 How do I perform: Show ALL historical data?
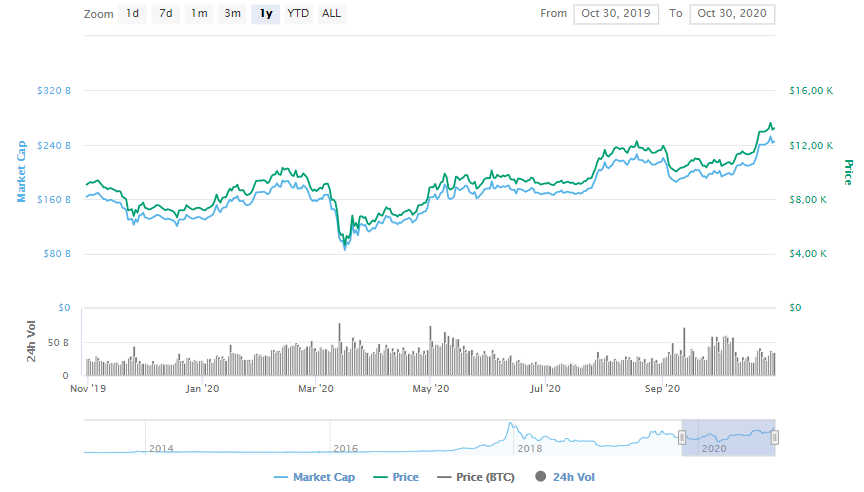331,14
